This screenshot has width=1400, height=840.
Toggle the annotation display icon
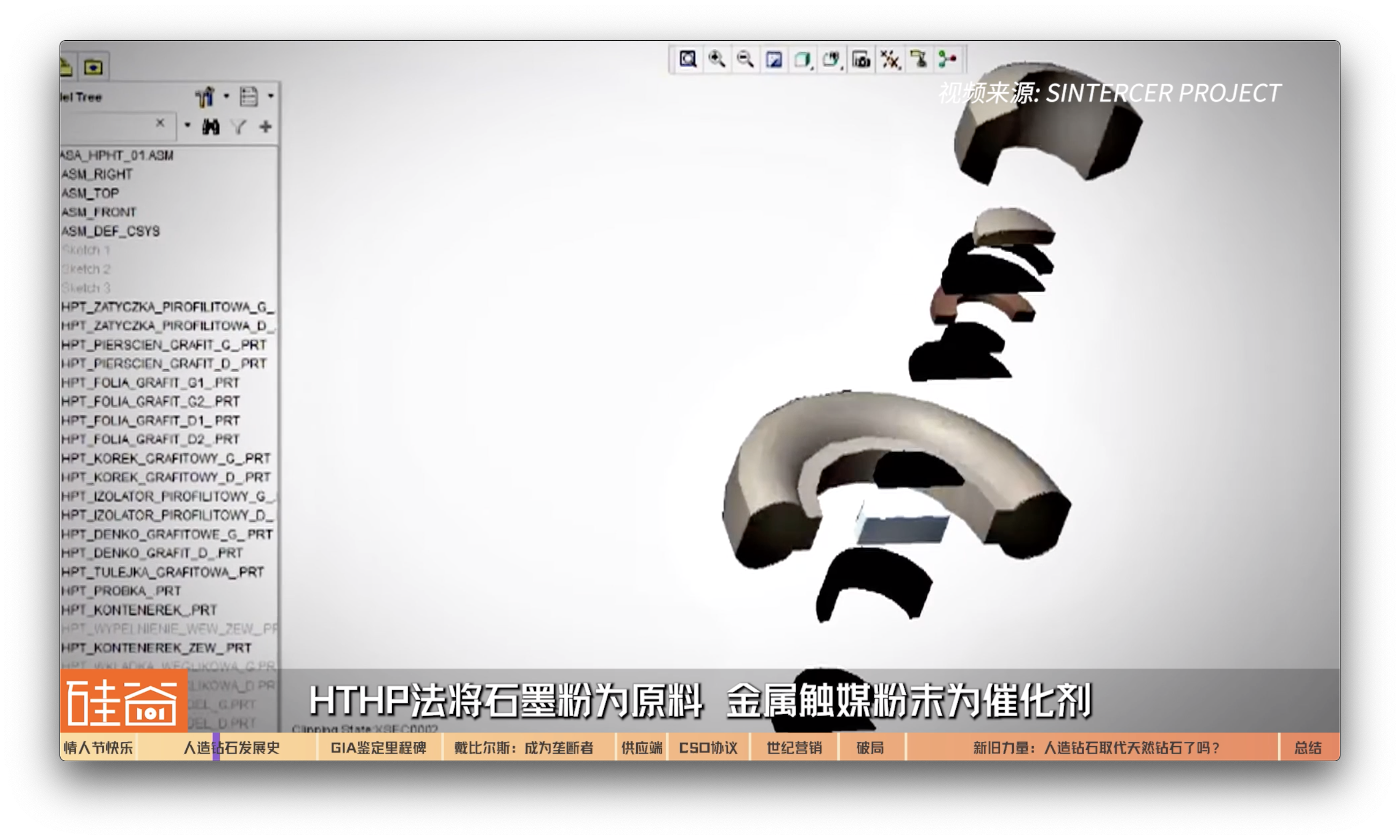(918, 60)
